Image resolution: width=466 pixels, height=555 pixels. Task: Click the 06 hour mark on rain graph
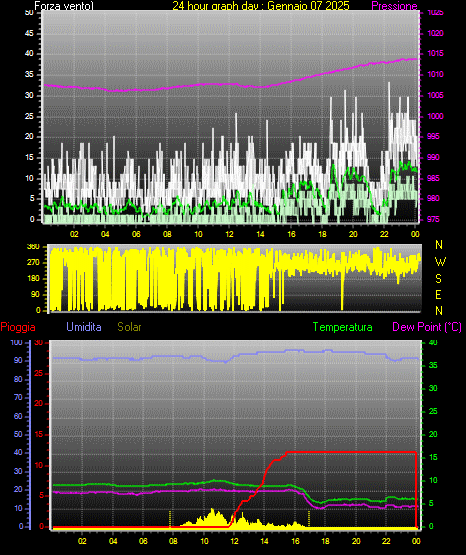pos(143,541)
